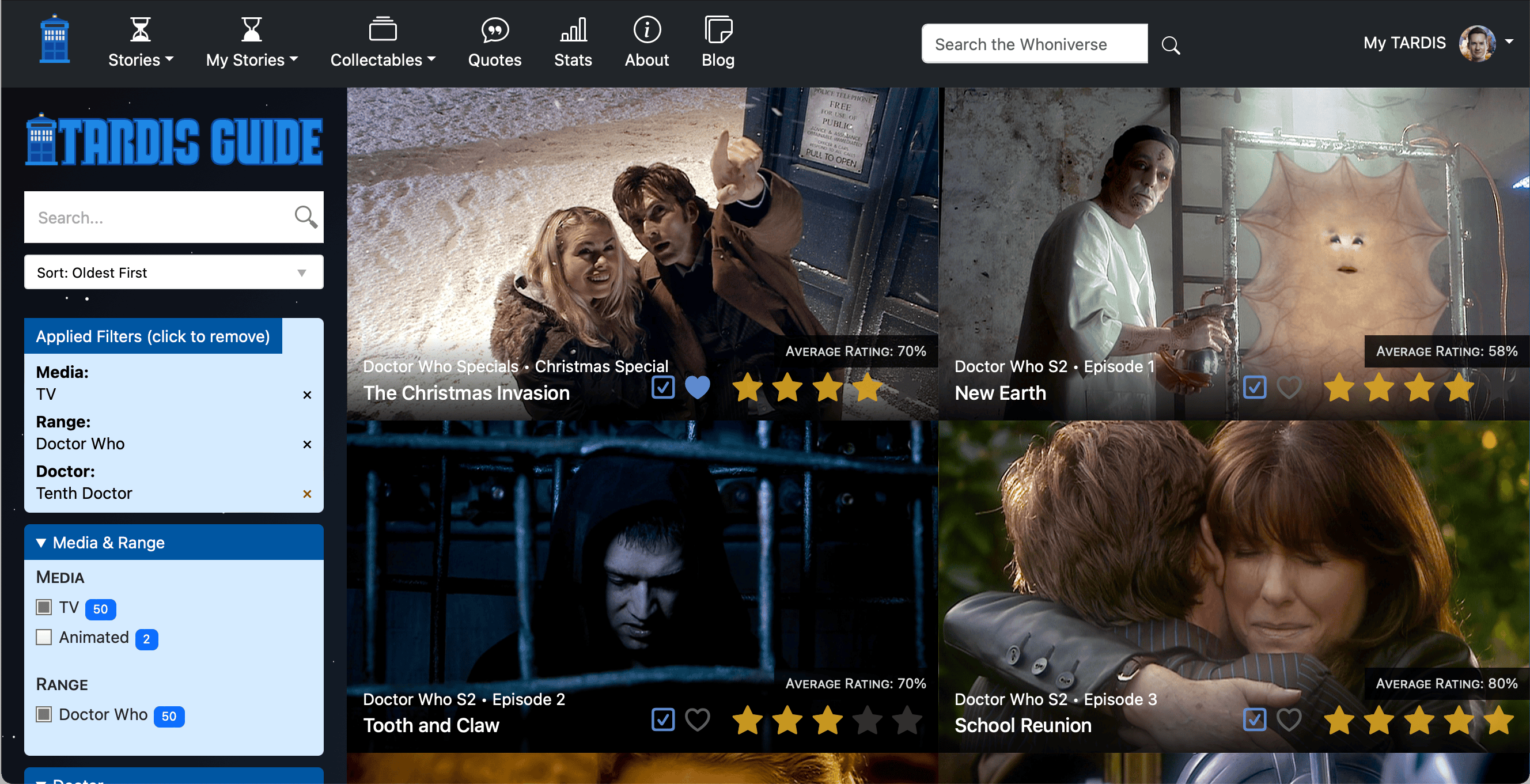Enable Animated media filter checkbox
The width and height of the screenshot is (1530, 784).
pos(44,636)
